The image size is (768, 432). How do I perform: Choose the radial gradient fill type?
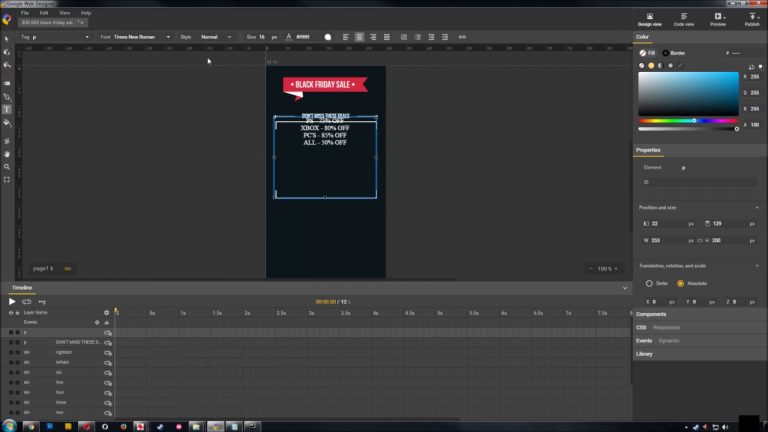(670, 65)
